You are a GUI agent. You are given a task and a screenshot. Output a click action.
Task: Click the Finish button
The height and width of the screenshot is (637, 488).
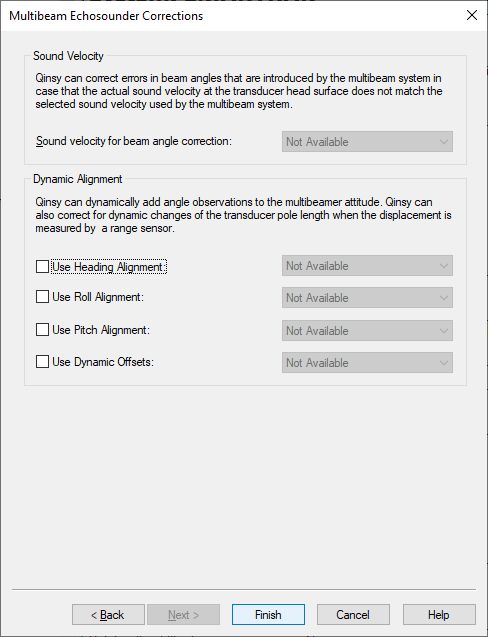[268, 615]
